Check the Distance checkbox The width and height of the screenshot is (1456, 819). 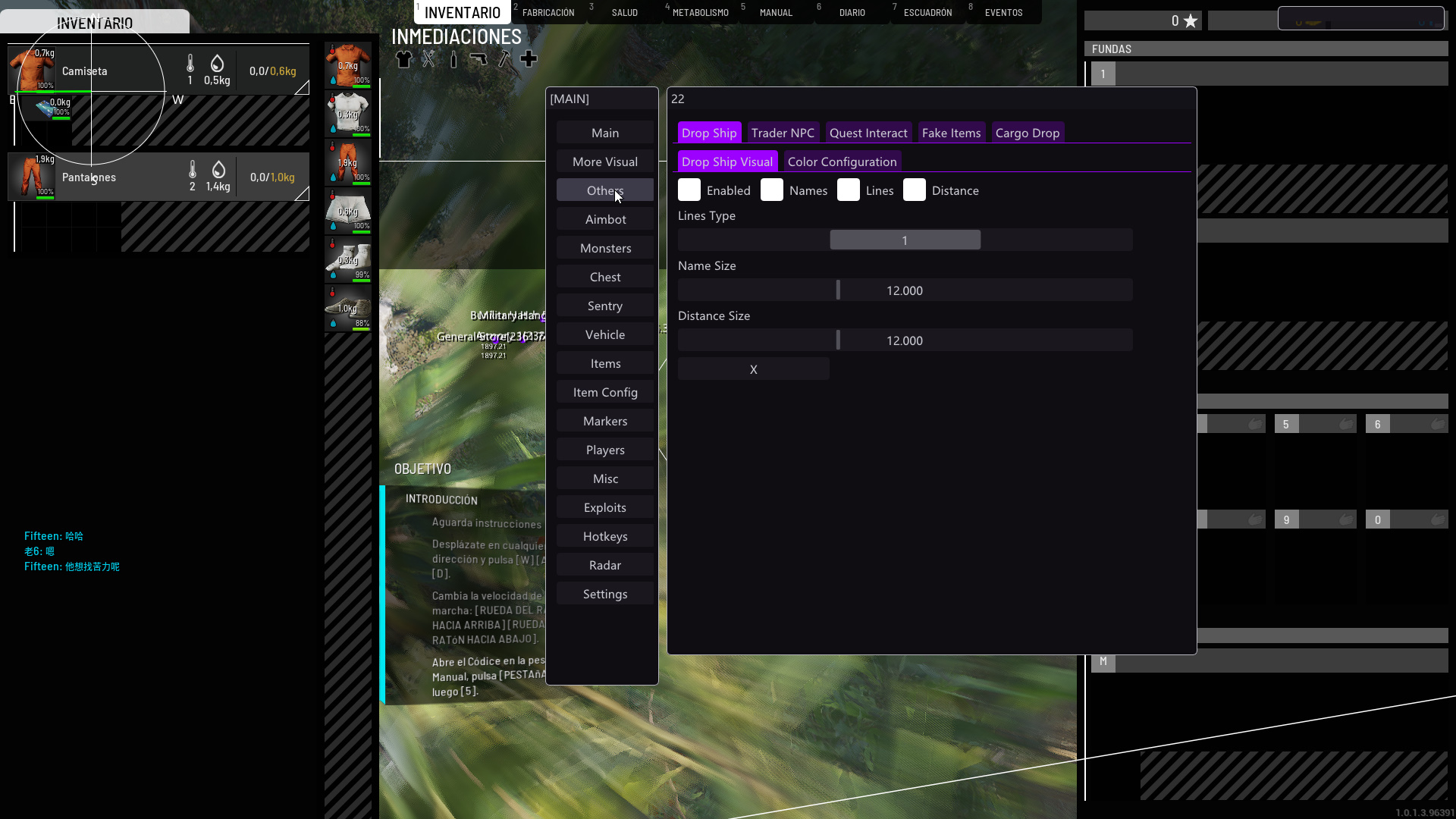(x=914, y=190)
